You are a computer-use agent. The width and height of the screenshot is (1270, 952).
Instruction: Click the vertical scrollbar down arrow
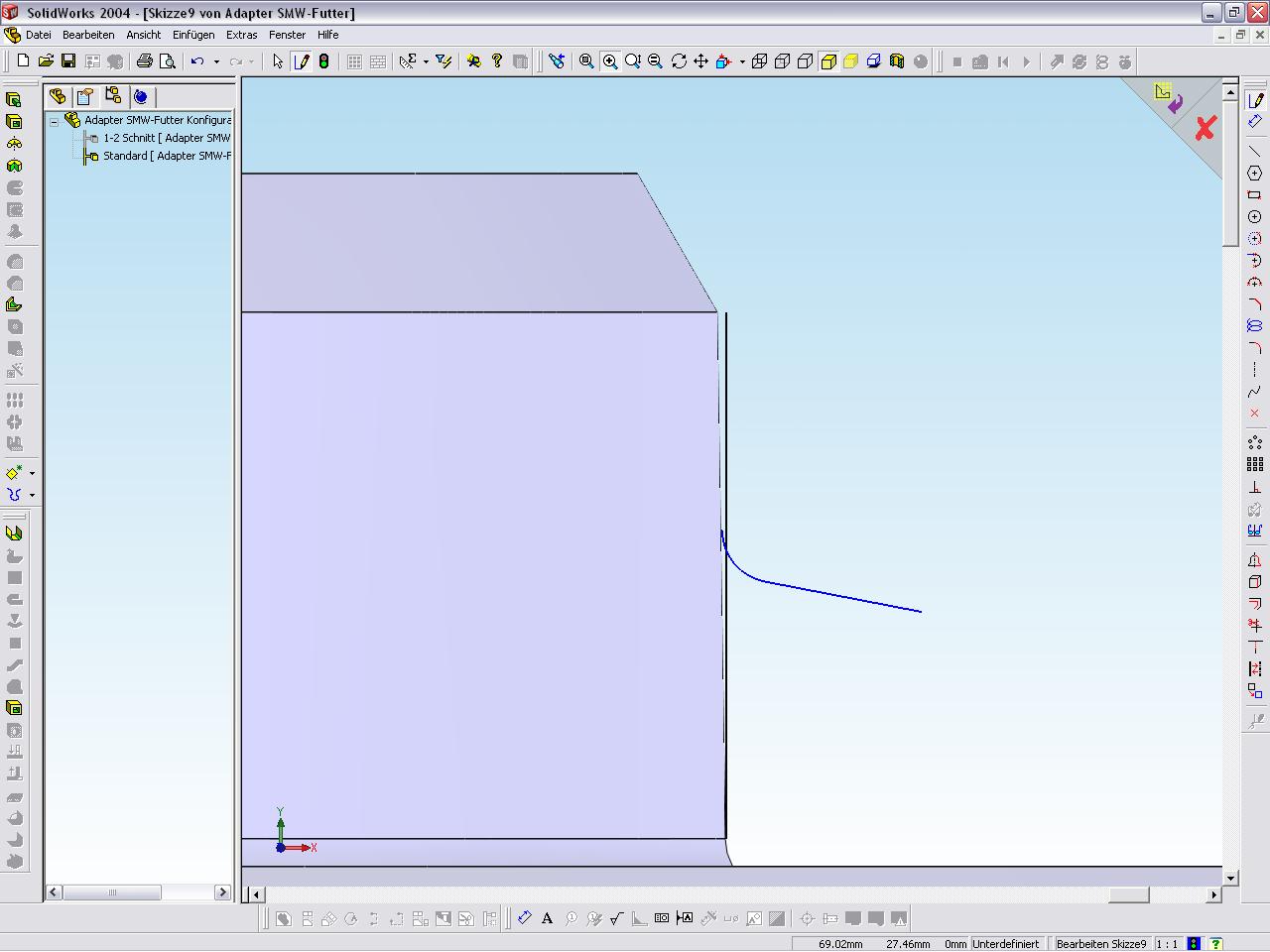click(1231, 878)
